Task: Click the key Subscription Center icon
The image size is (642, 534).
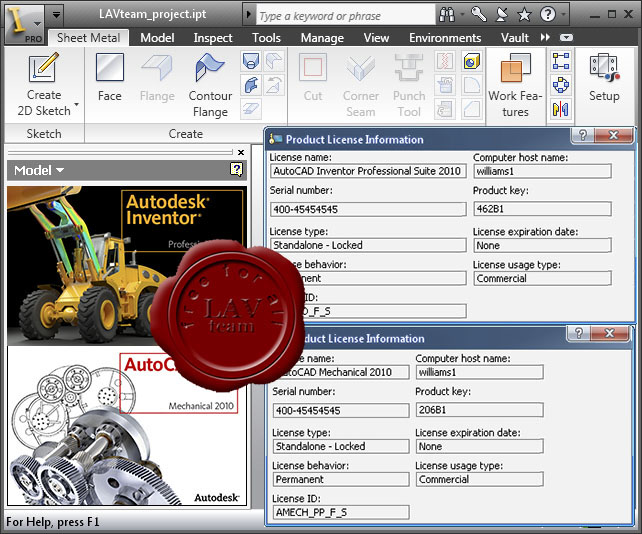Action: point(478,15)
